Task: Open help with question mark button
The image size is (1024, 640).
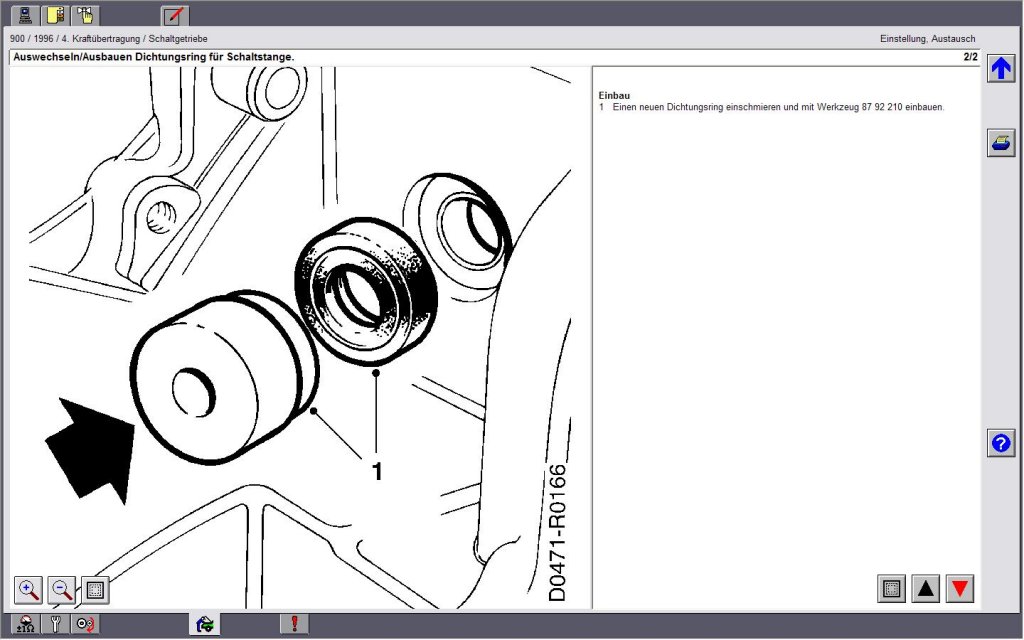Action: [1000, 443]
